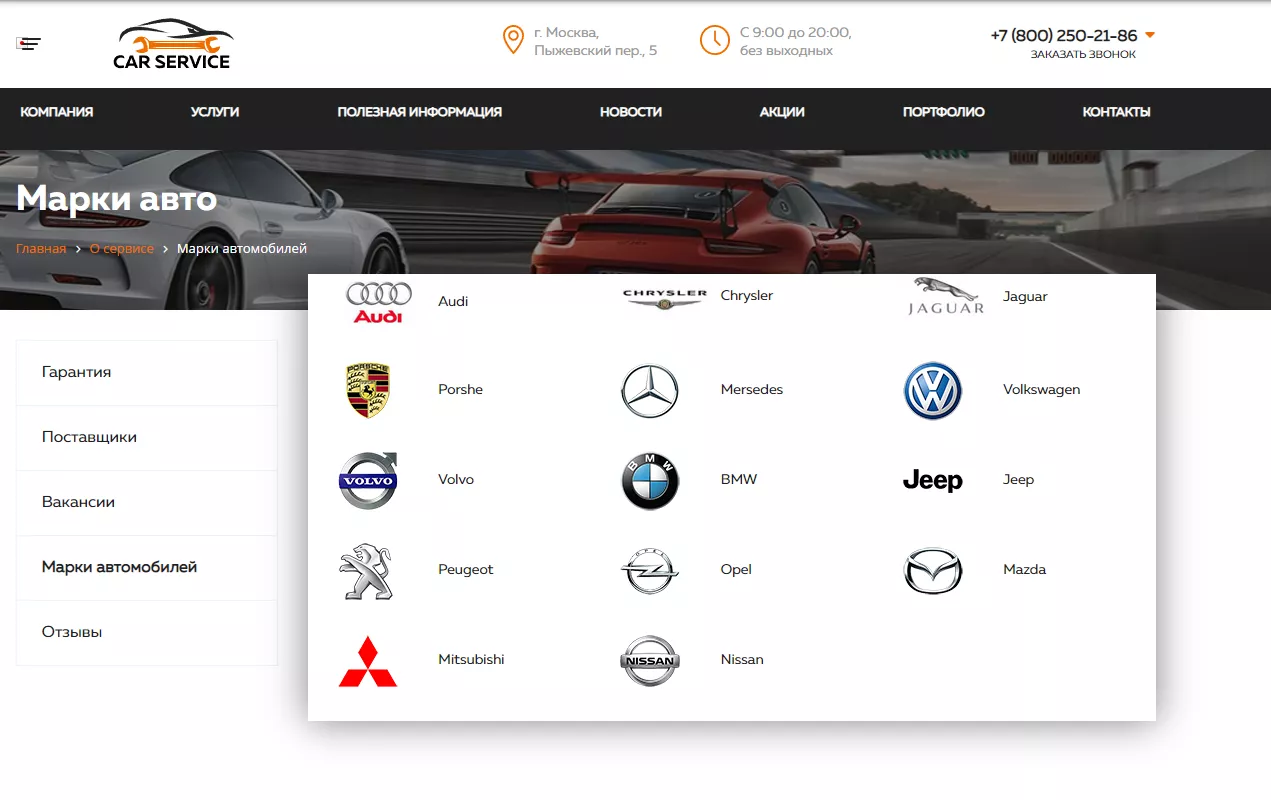
Task: Open the hamburger menu icon
Action: (29, 43)
